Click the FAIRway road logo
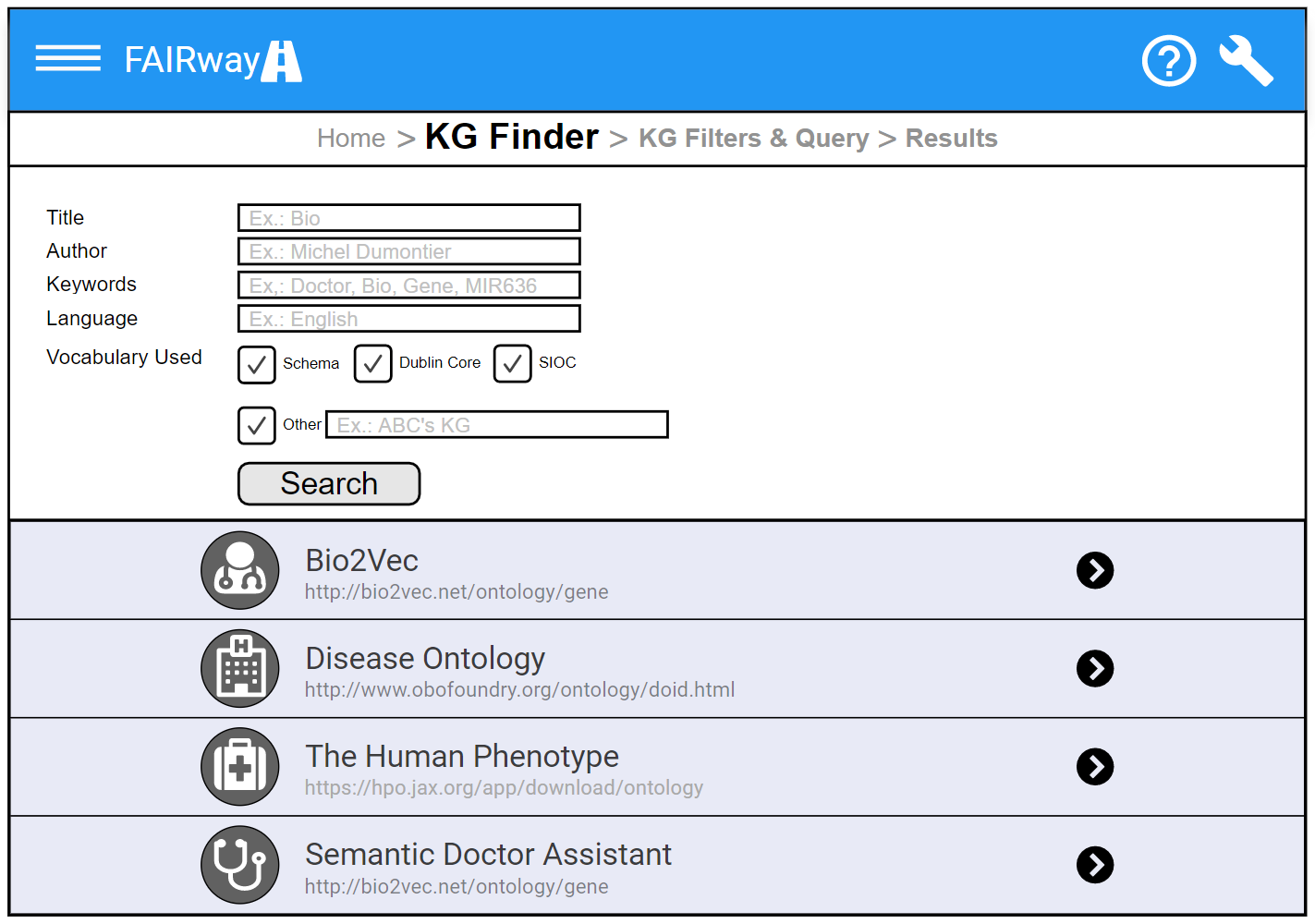This screenshot has width=1315, height=924. point(281,61)
